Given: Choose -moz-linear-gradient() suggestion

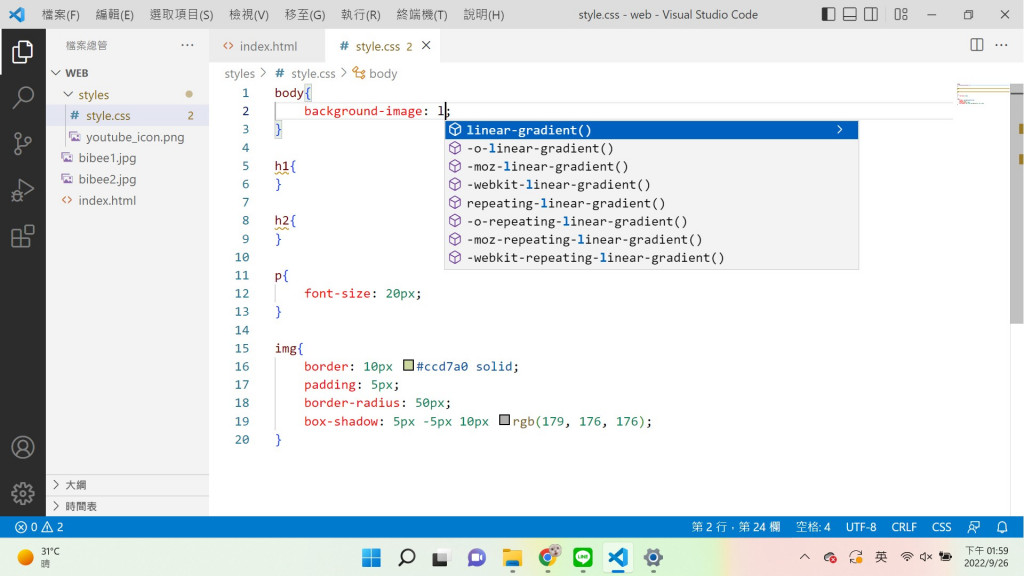Looking at the screenshot, I should point(651,167).
